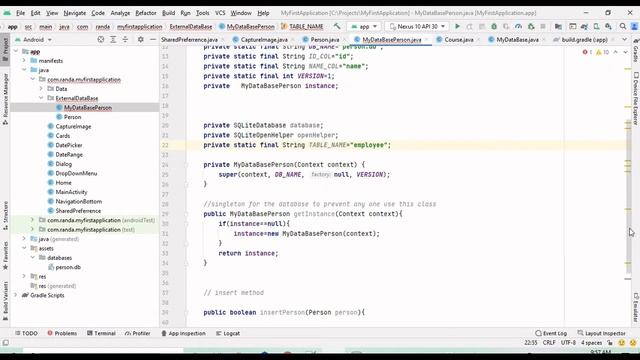Open the Logcat tool window

[x=228, y=333]
